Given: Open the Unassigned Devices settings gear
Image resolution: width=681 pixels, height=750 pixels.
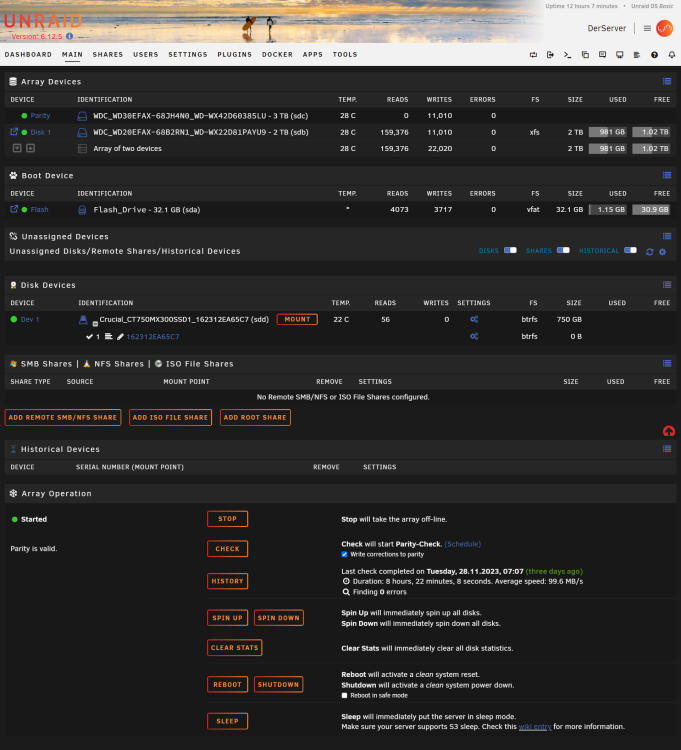Looking at the screenshot, I should (x=662, y=252).
